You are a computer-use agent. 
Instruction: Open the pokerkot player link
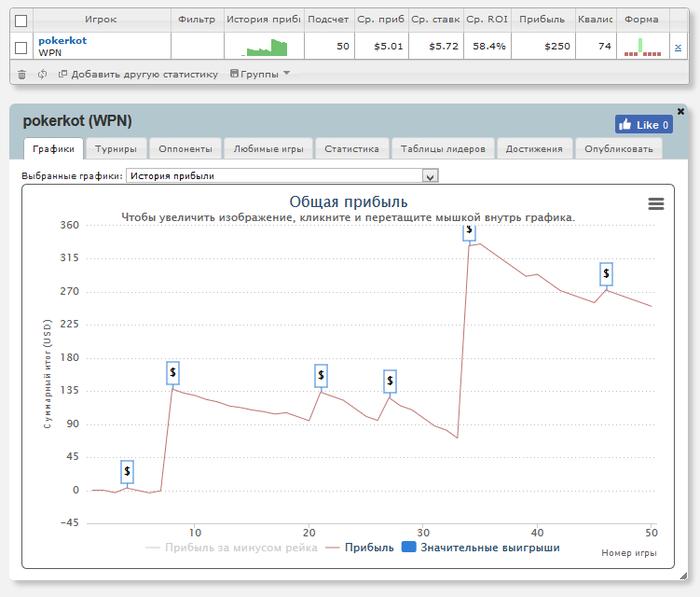62,40
